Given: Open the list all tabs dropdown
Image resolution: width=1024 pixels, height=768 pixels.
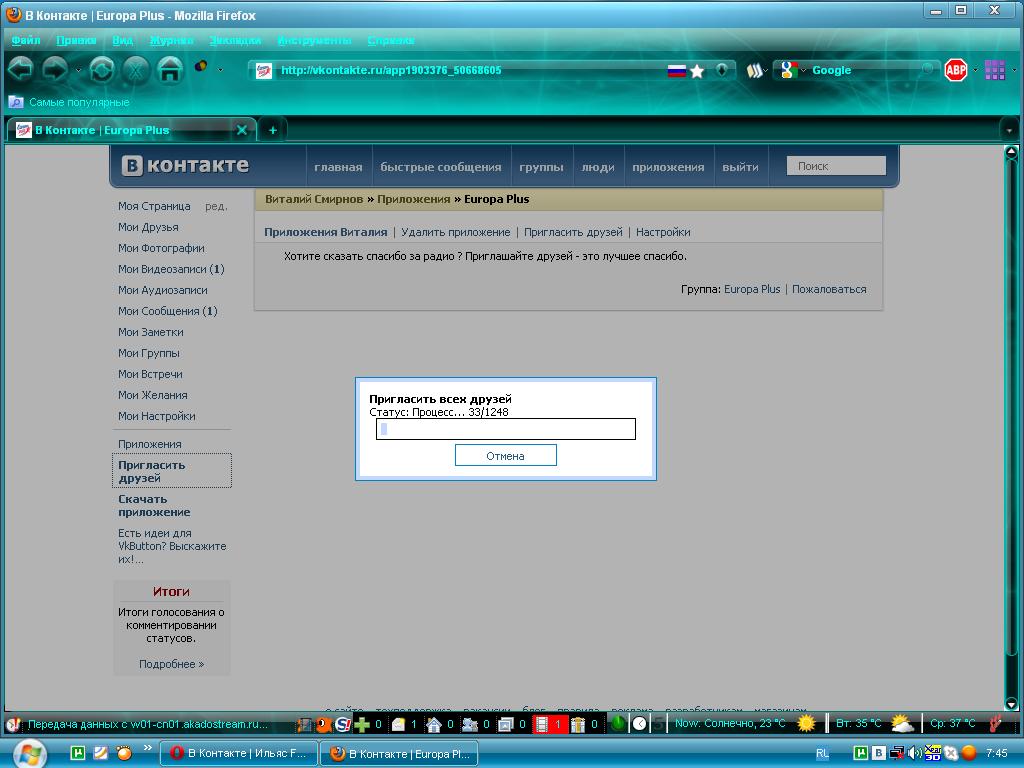Looking at the screenshot, I should (1009, 131).
